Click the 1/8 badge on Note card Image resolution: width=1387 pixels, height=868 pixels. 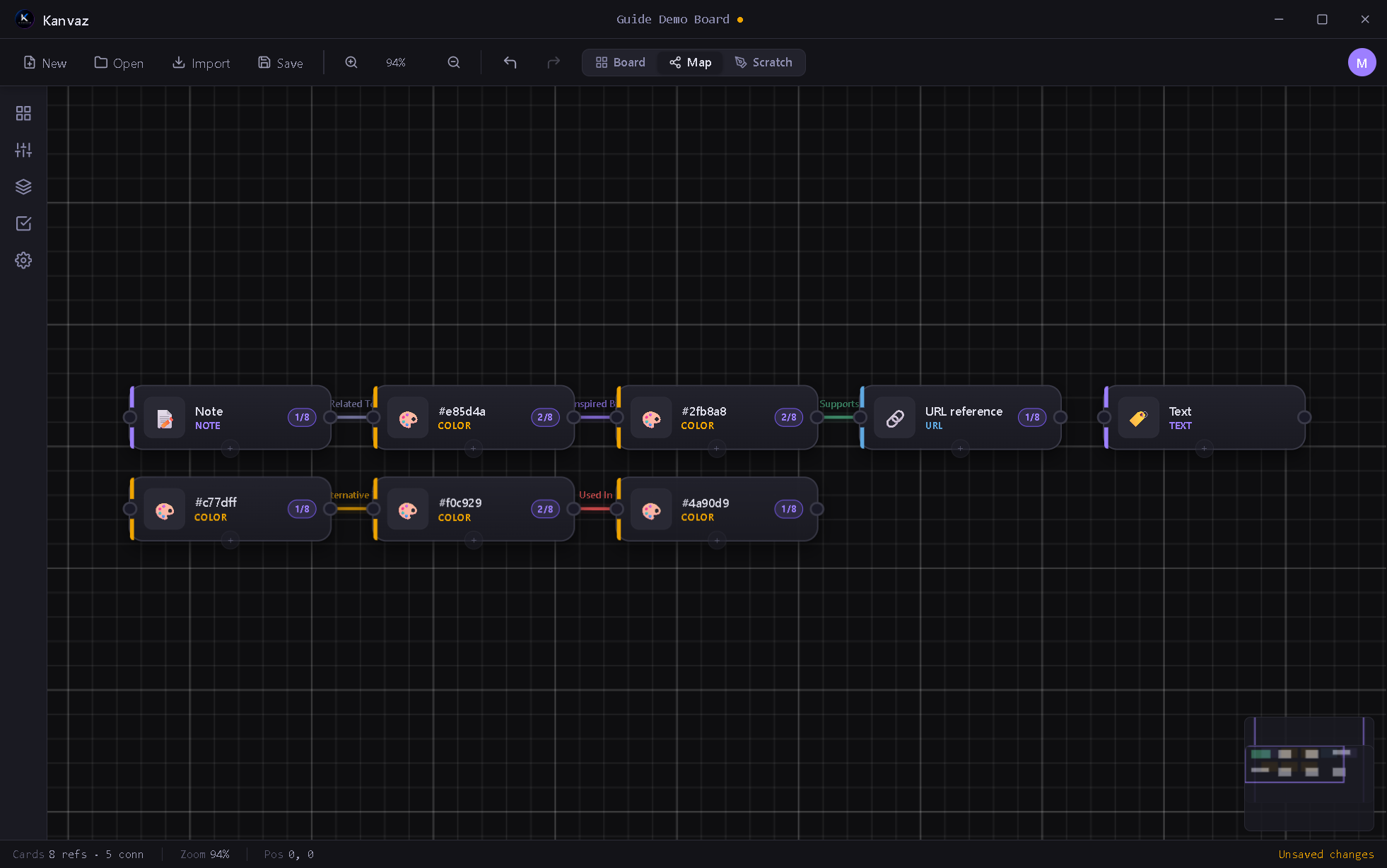point(302,418)
